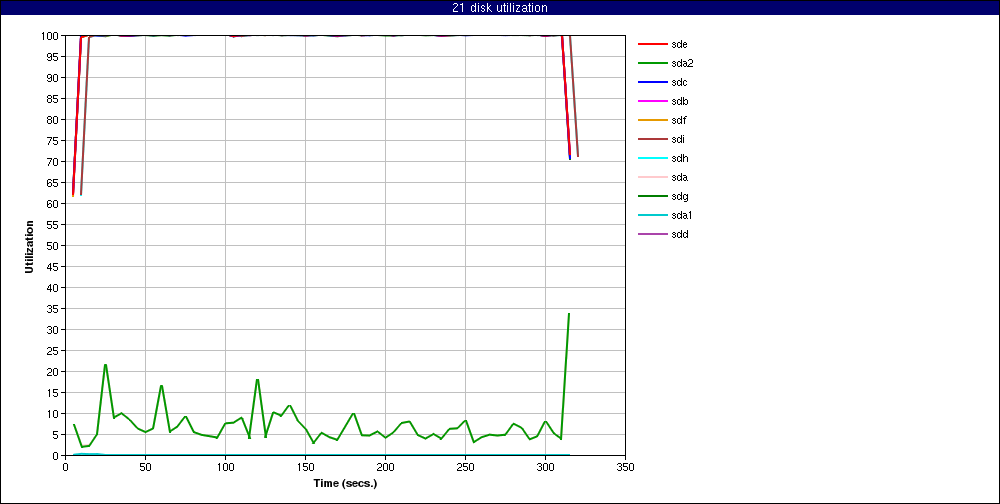Screen dimensions: 1000x504
Task: Click the 100 tick on the y-axis
Action: (52, 36)
